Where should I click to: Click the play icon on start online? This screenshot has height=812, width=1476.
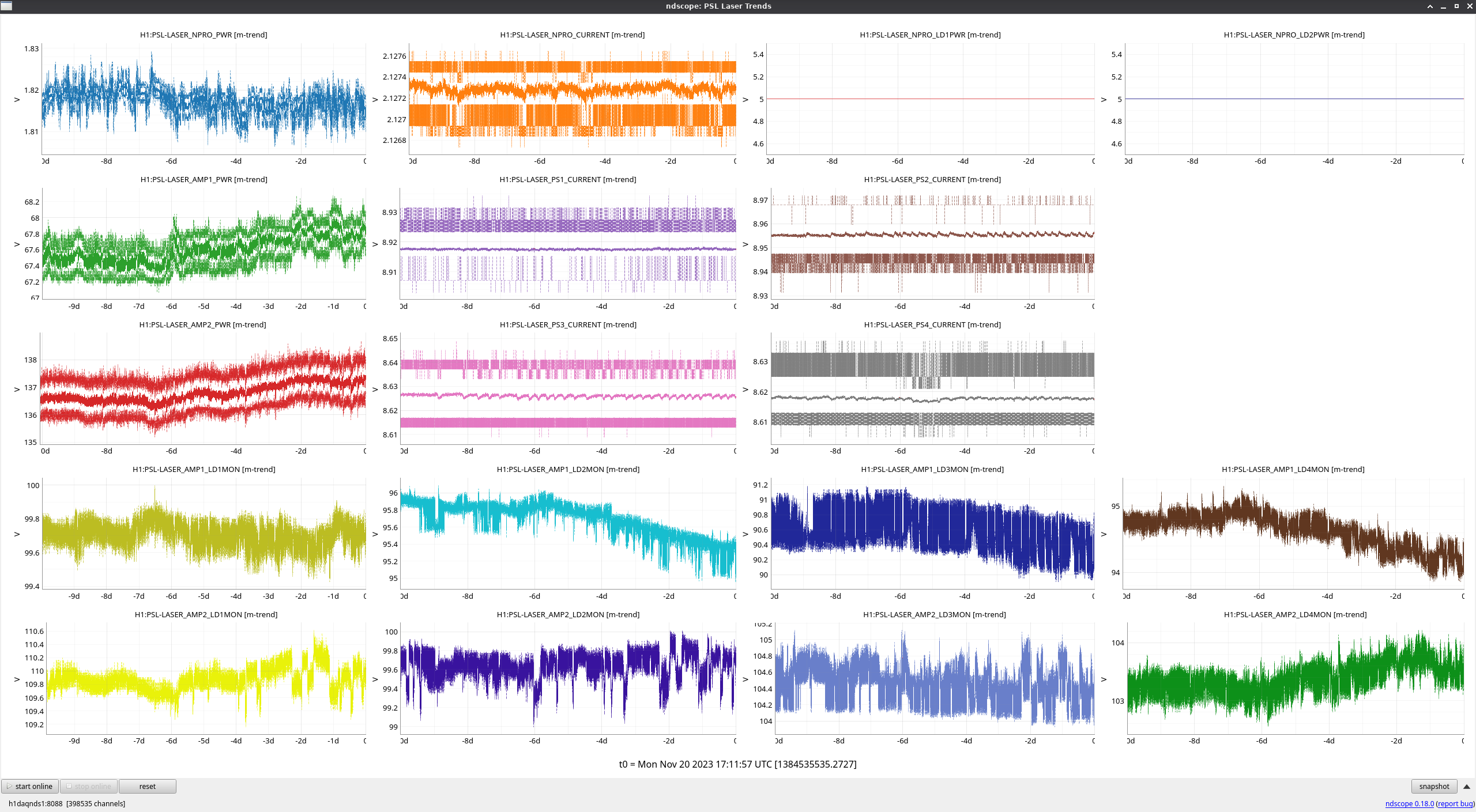click(x=9, y=786)
